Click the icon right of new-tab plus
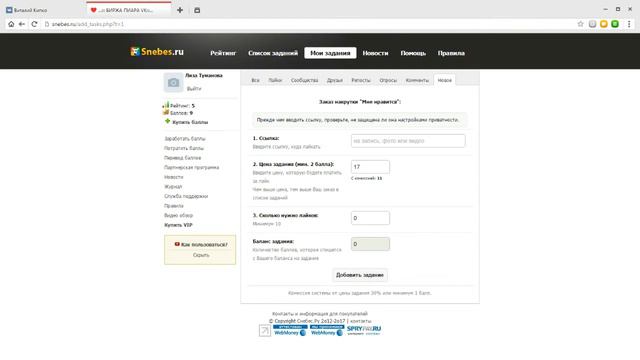The height and width of the screenshot is (360, 640). tap(197, 10)
